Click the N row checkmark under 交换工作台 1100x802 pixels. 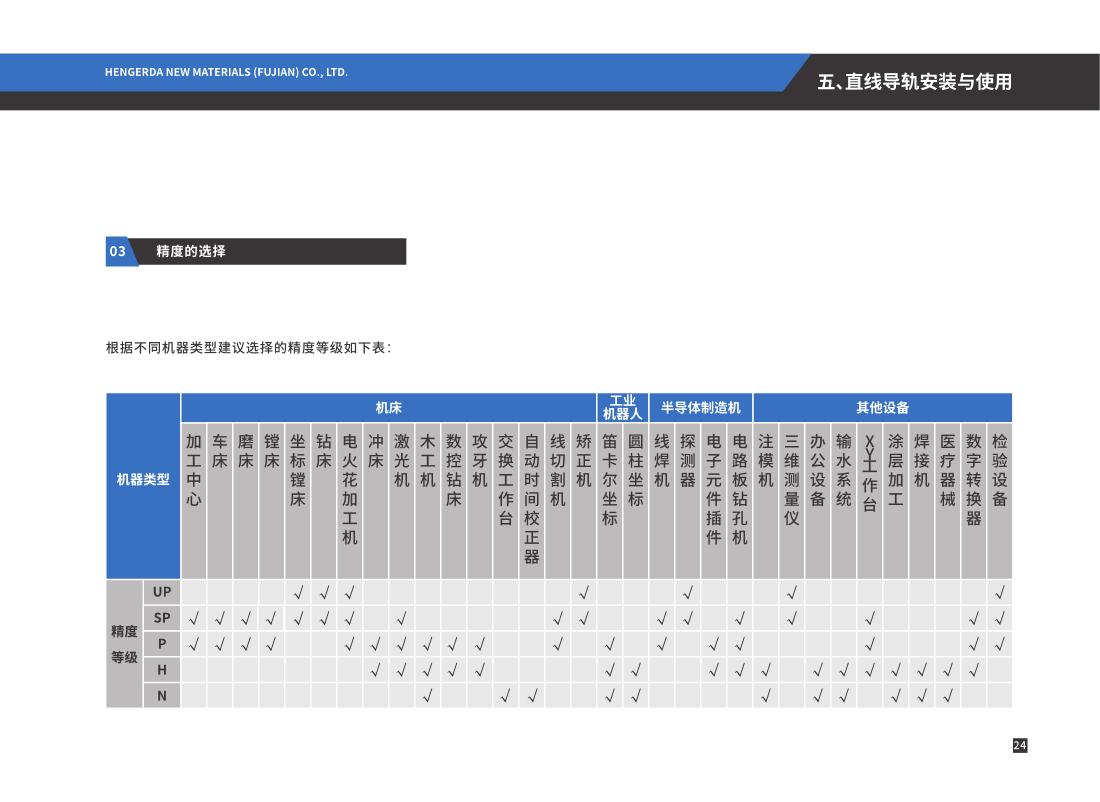click(x=506, y=696)
